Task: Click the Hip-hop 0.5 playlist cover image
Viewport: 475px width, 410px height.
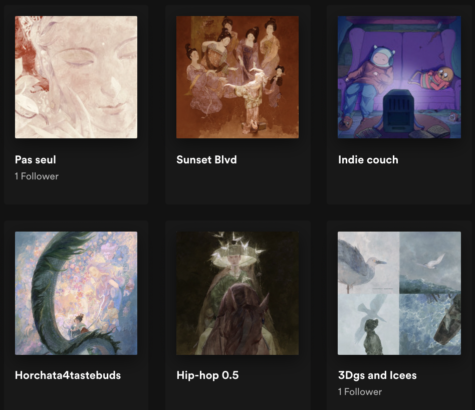Action: (x=237, y=293)
